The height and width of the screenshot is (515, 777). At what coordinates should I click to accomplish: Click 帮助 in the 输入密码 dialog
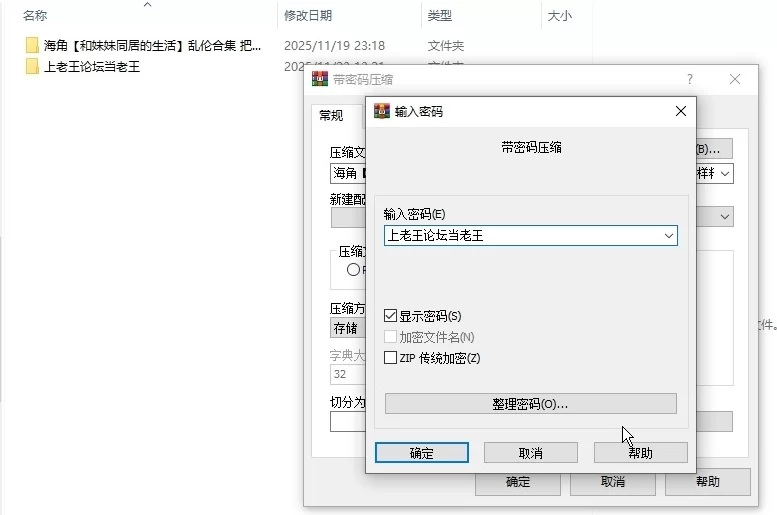point(641,453)
